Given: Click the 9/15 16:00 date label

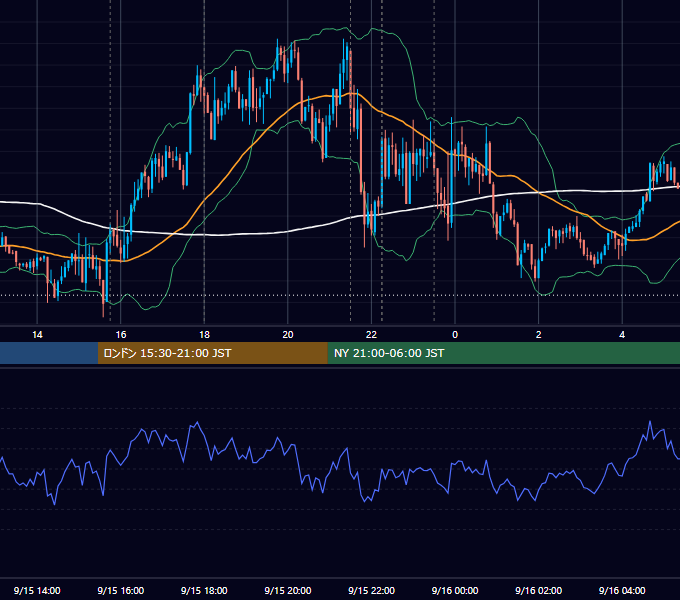Looking at the screenshot, I should coord(121,590).
